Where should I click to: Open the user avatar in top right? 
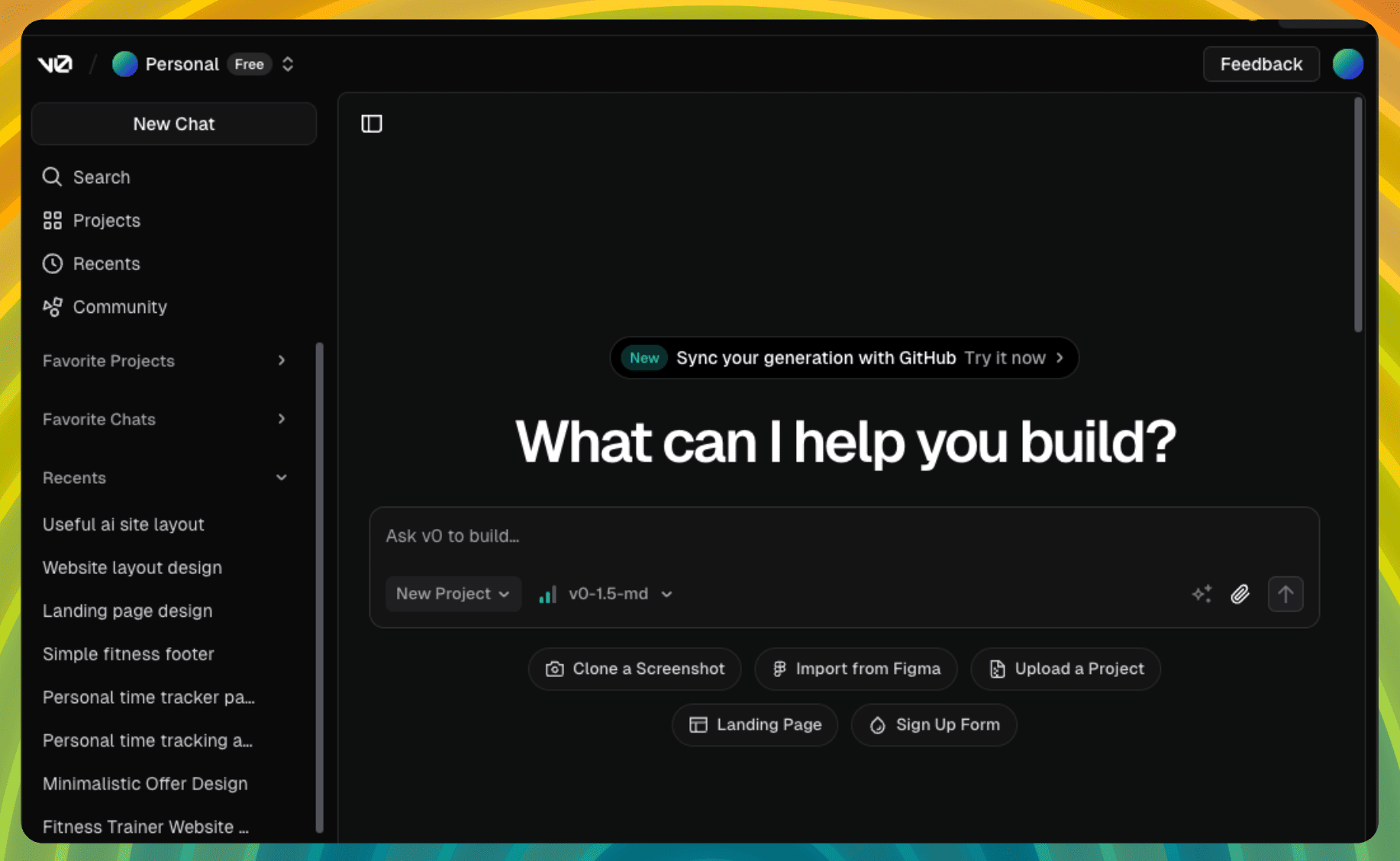pyautogui.click(x=1347, y=64)
